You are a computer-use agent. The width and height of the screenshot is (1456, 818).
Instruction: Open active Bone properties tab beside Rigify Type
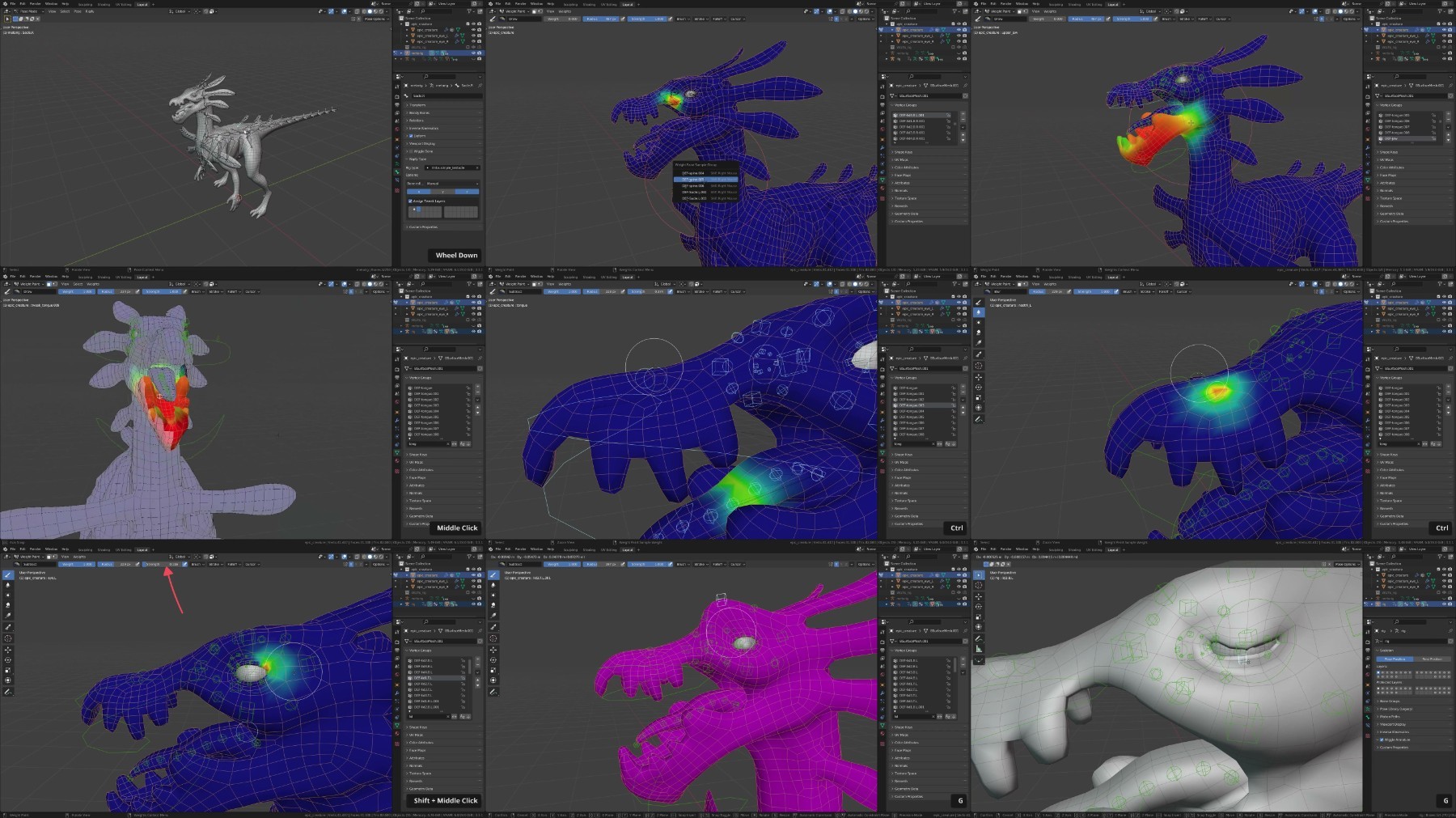point(397,172)
